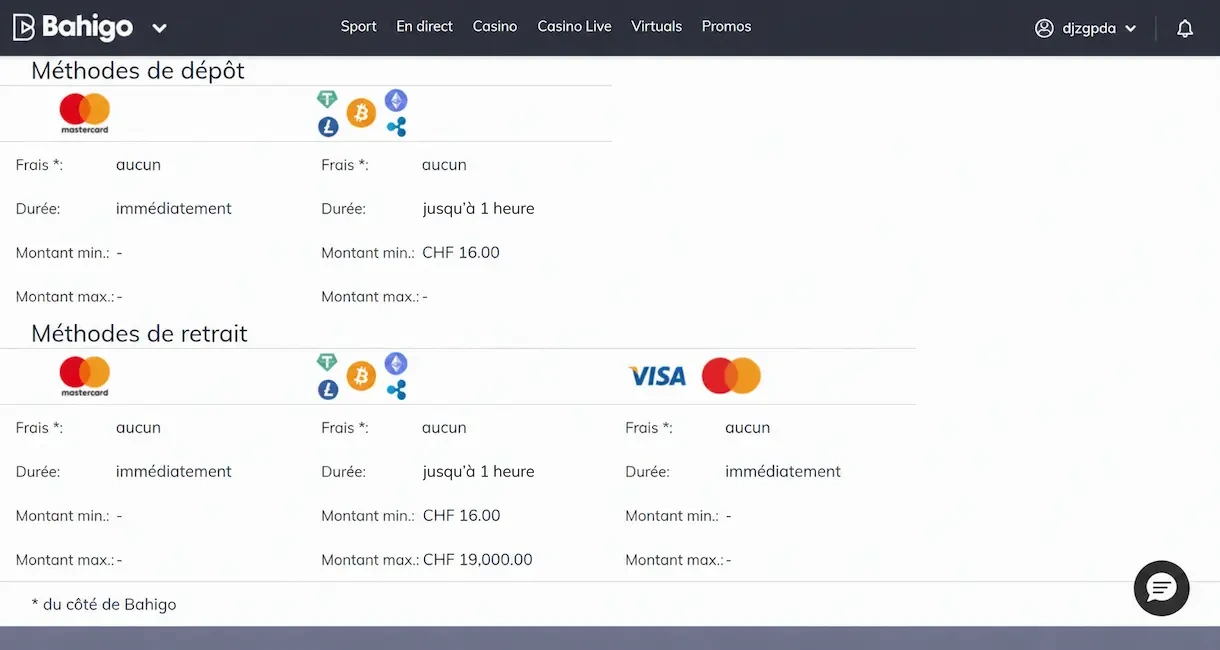
Task: Click the Bahigo logo in the header
Action: pyautogui.click(x=72, y=27)
